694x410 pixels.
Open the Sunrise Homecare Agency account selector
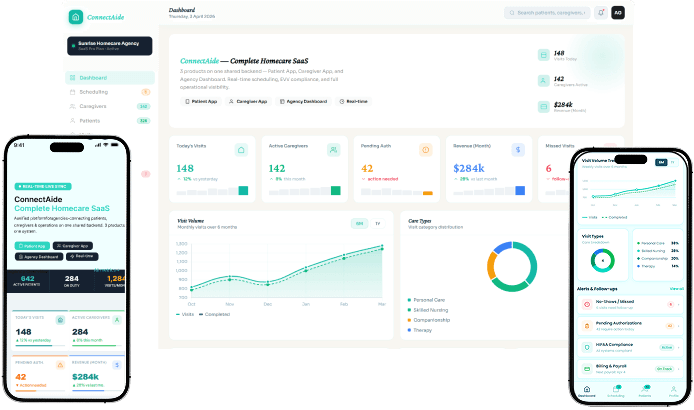pyautogui.click(x=109, y=46)
